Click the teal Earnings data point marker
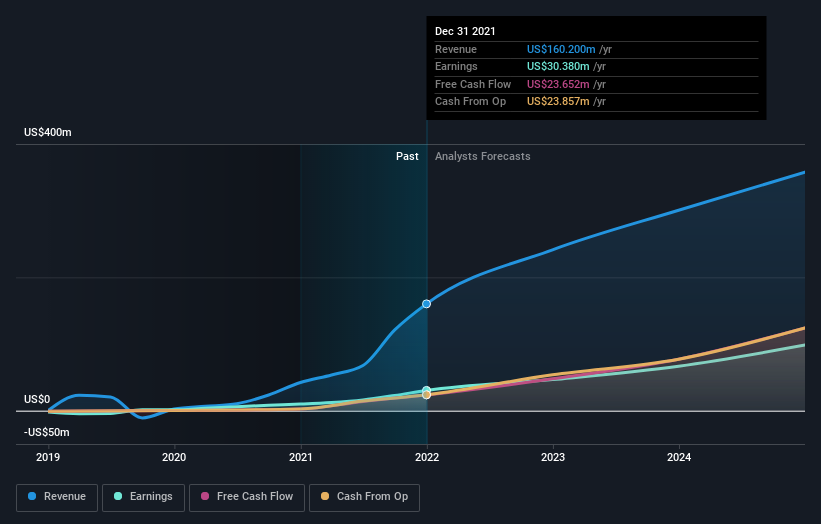Viewport: 821px width, 524px height. (427, 390)
